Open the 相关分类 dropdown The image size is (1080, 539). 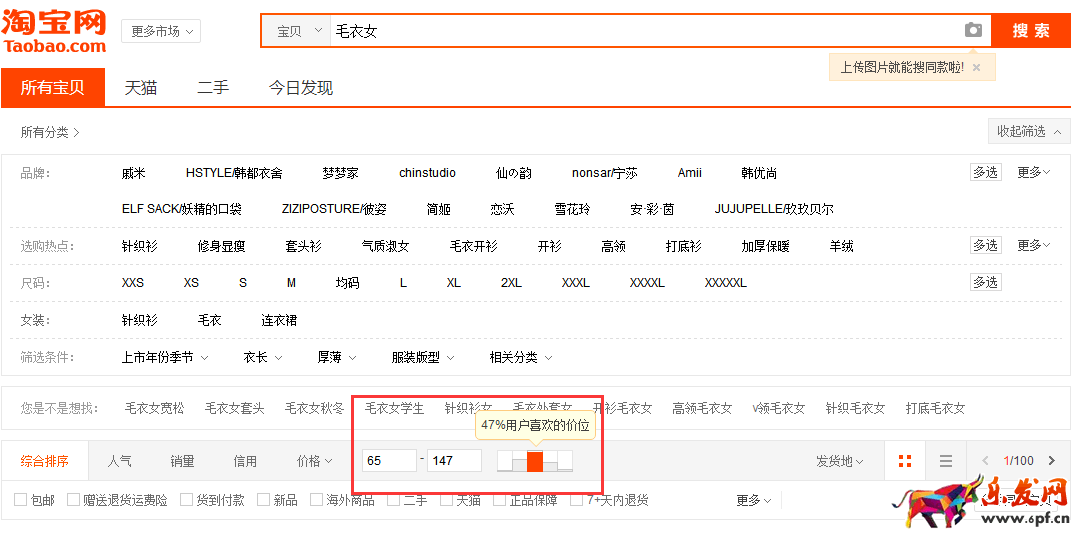coord(521,357)
